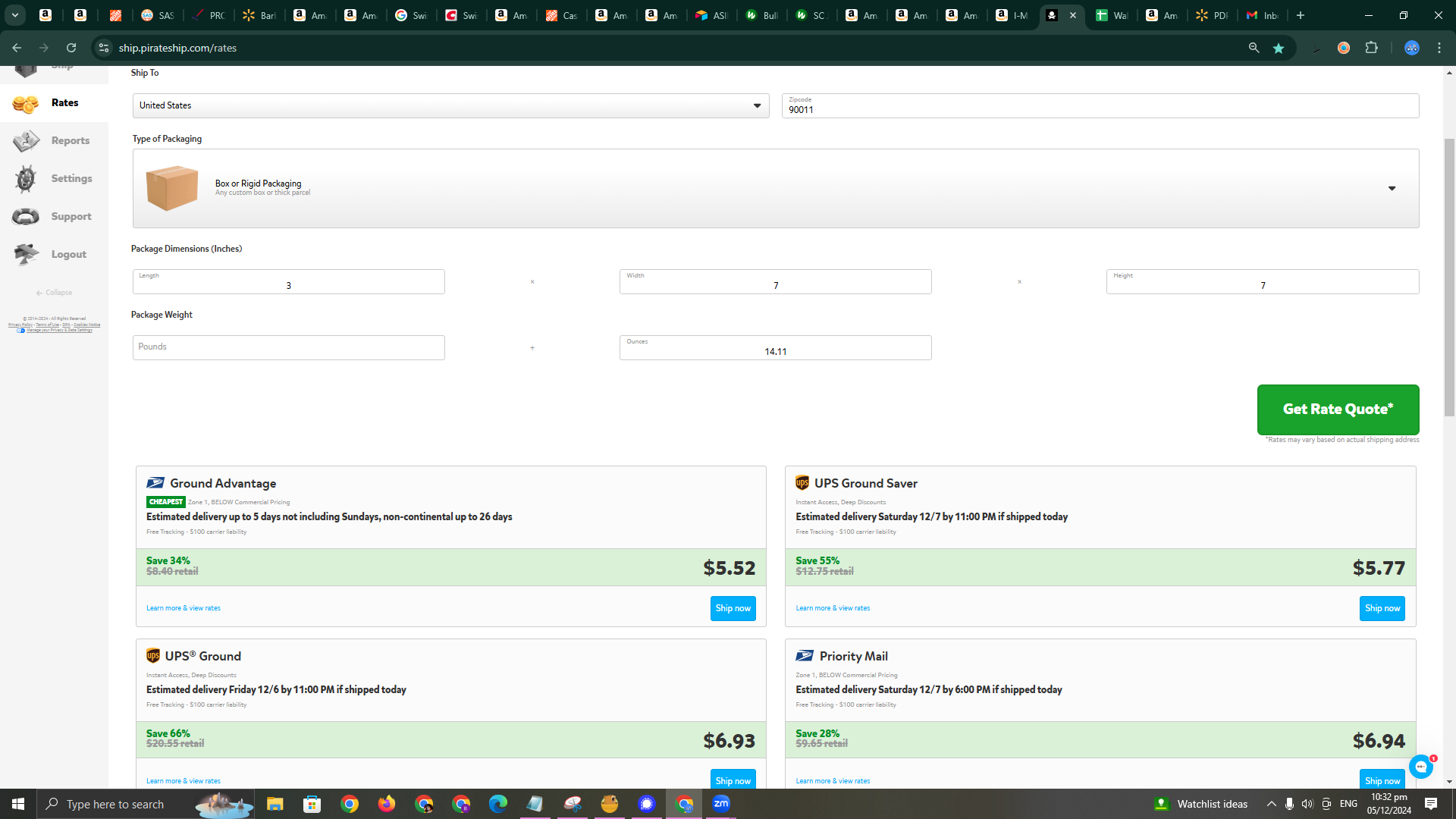Ship now with UPS Ground

tap(733, 780)
